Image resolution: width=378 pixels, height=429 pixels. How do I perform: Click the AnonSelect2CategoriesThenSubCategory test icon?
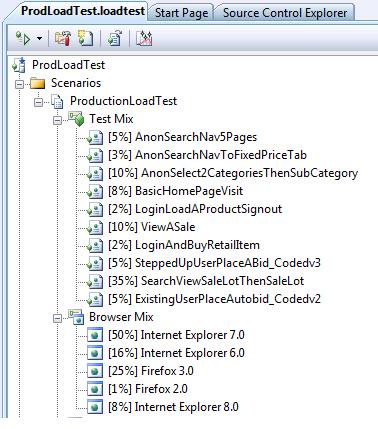[x=95, y=174]
